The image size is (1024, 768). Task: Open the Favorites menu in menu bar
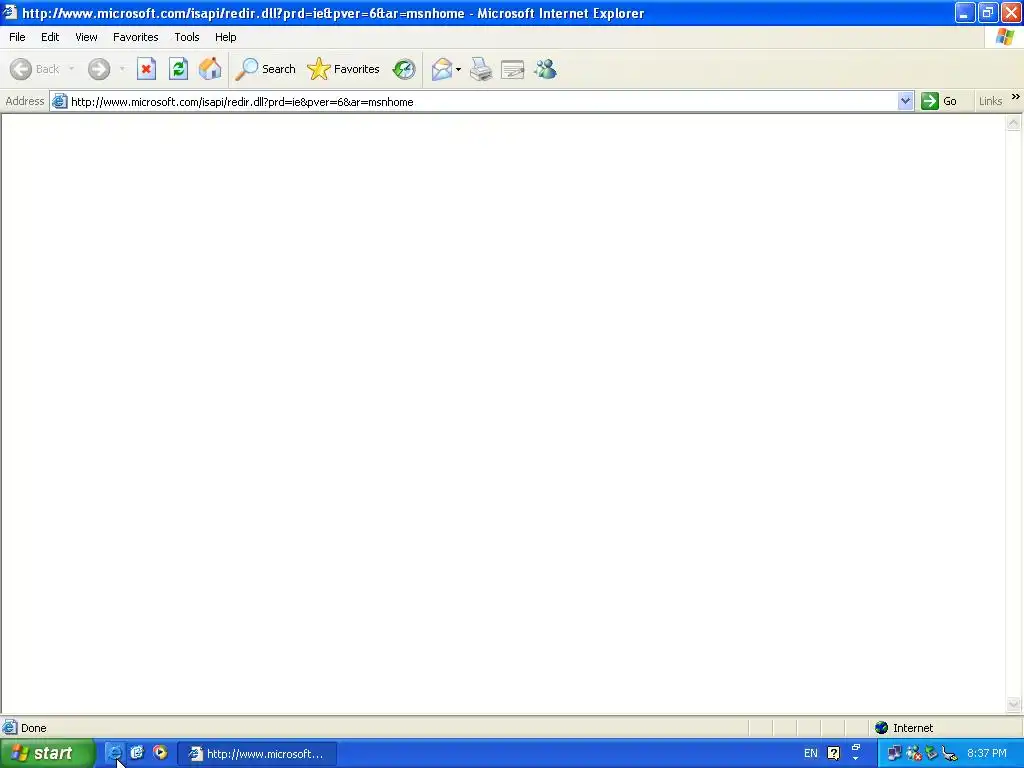coord(136,37)
